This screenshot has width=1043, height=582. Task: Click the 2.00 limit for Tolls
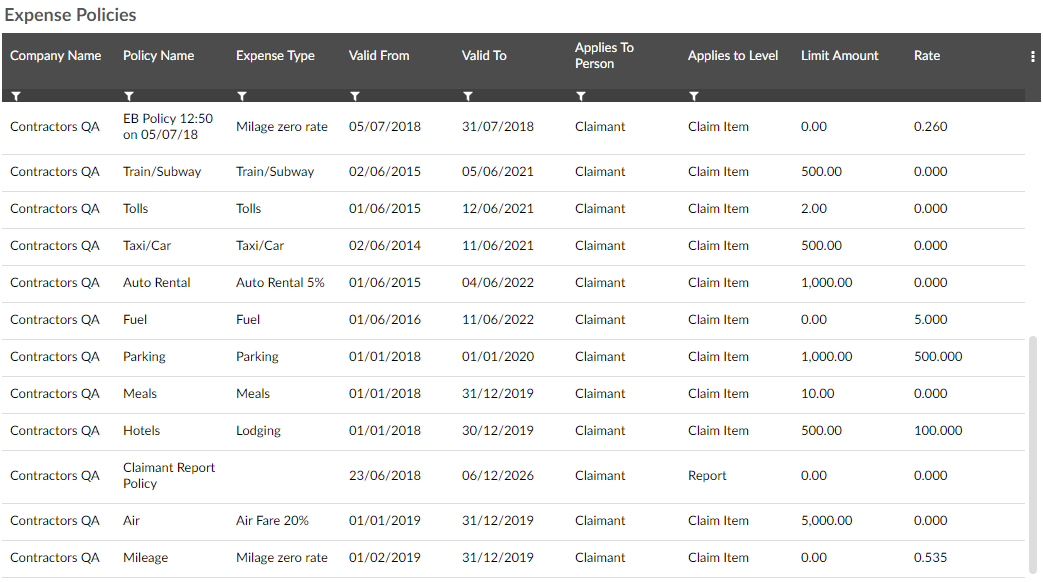click(812, 208)
